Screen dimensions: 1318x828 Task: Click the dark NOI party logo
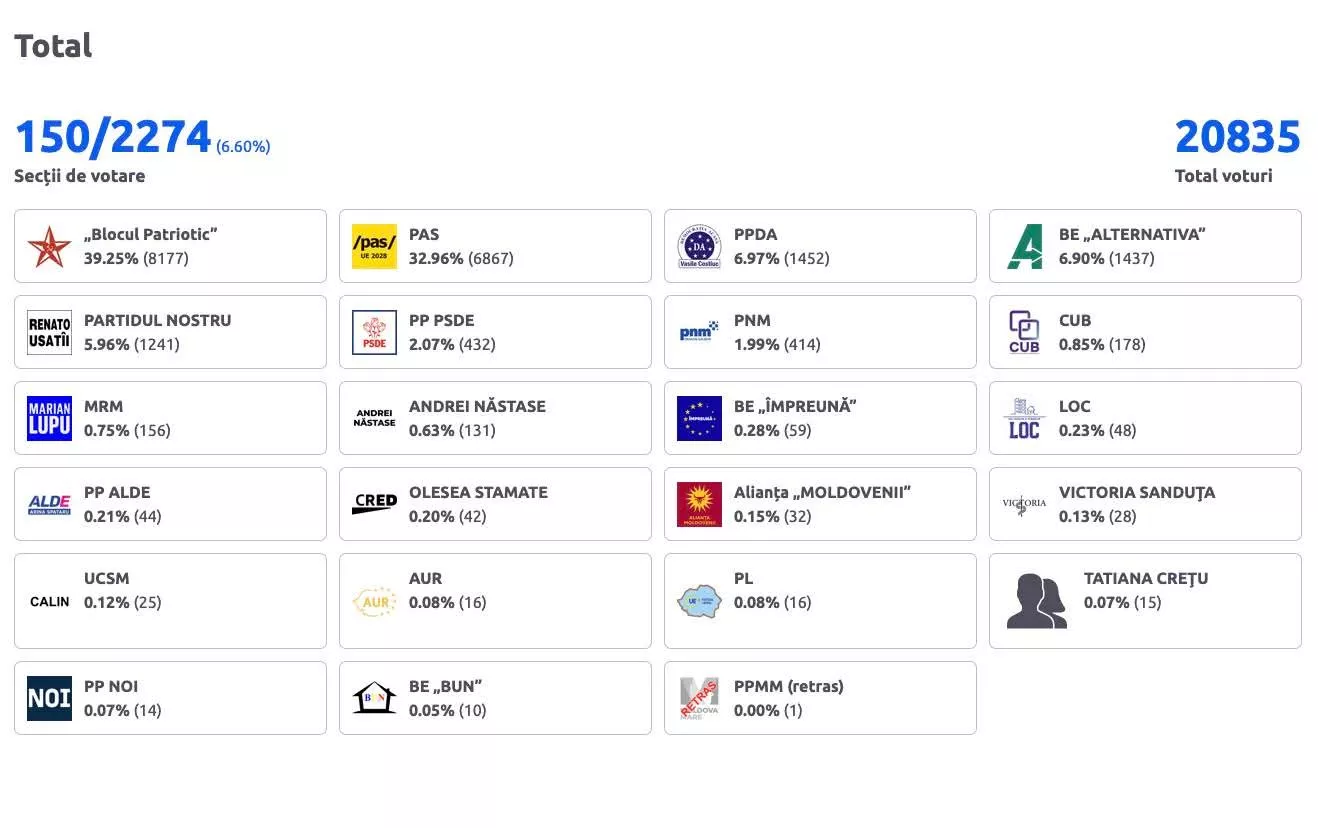click(x=49, y=698)
